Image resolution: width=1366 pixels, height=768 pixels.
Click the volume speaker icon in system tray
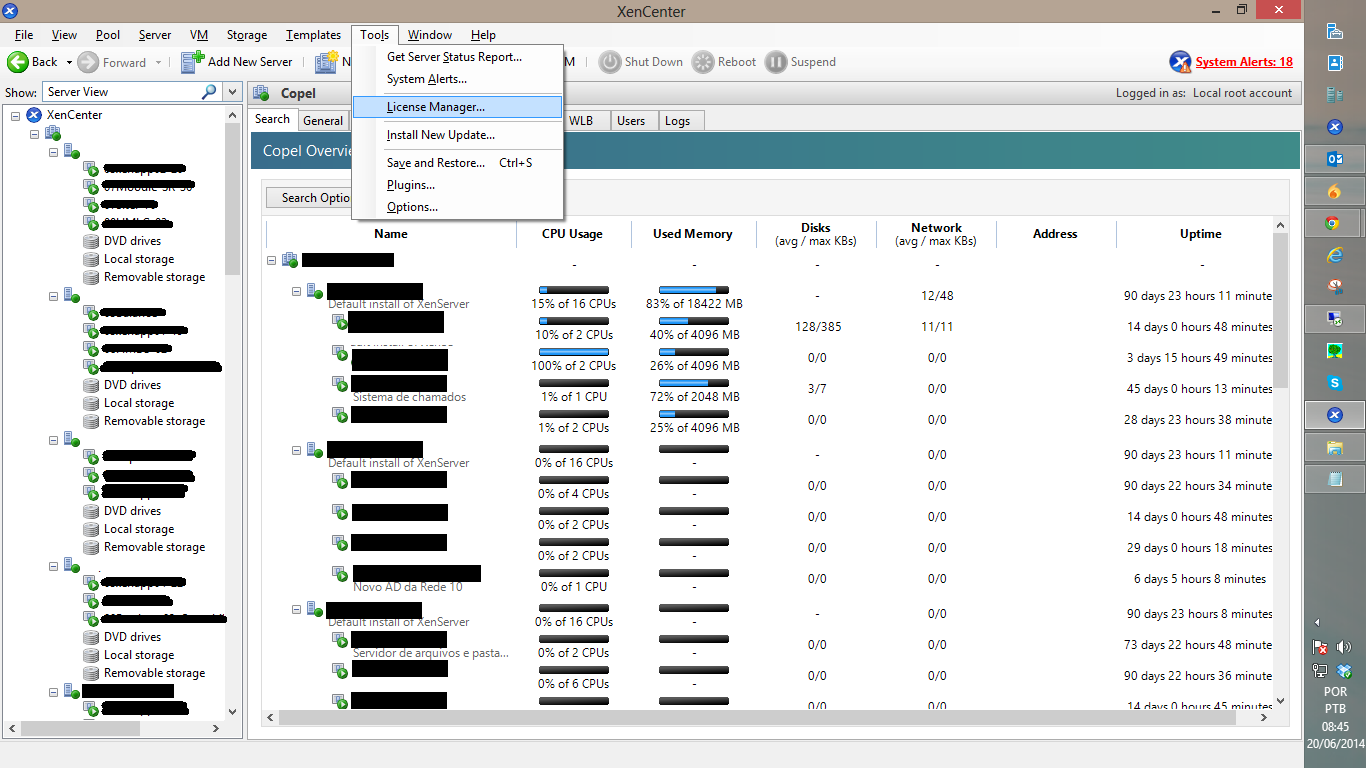tap(1343, 647)
